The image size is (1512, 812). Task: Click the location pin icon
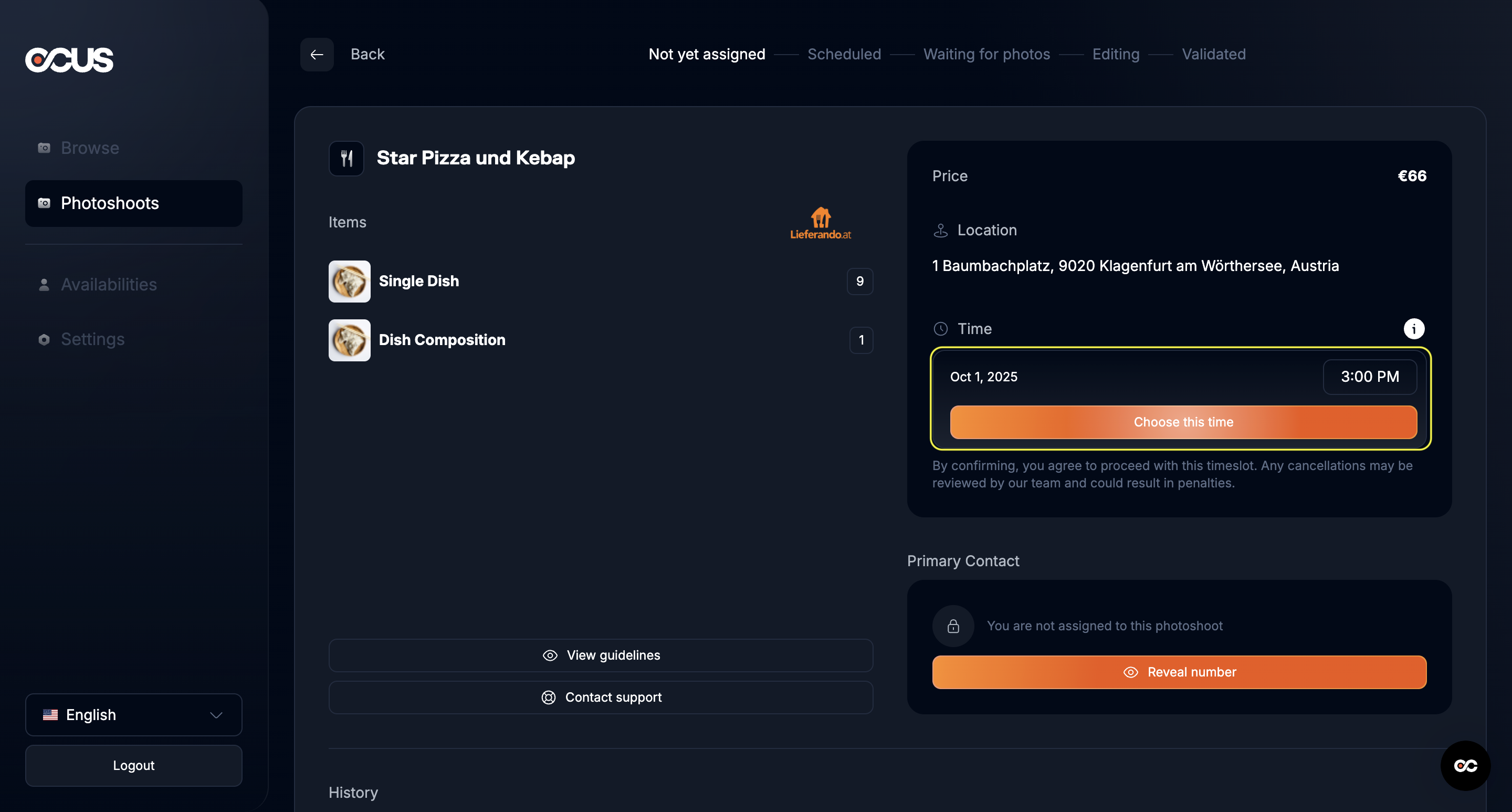coord(940,231)
